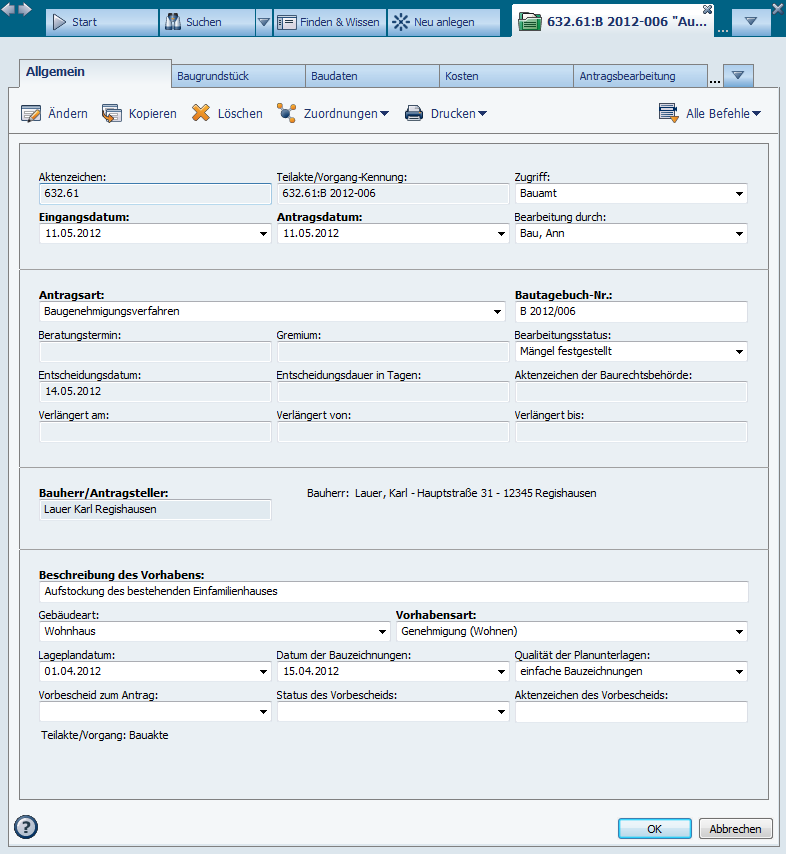Expand the Zugriff dropdown showing Bauamt
The image size is (786, 854).
(x=739, y=194)
